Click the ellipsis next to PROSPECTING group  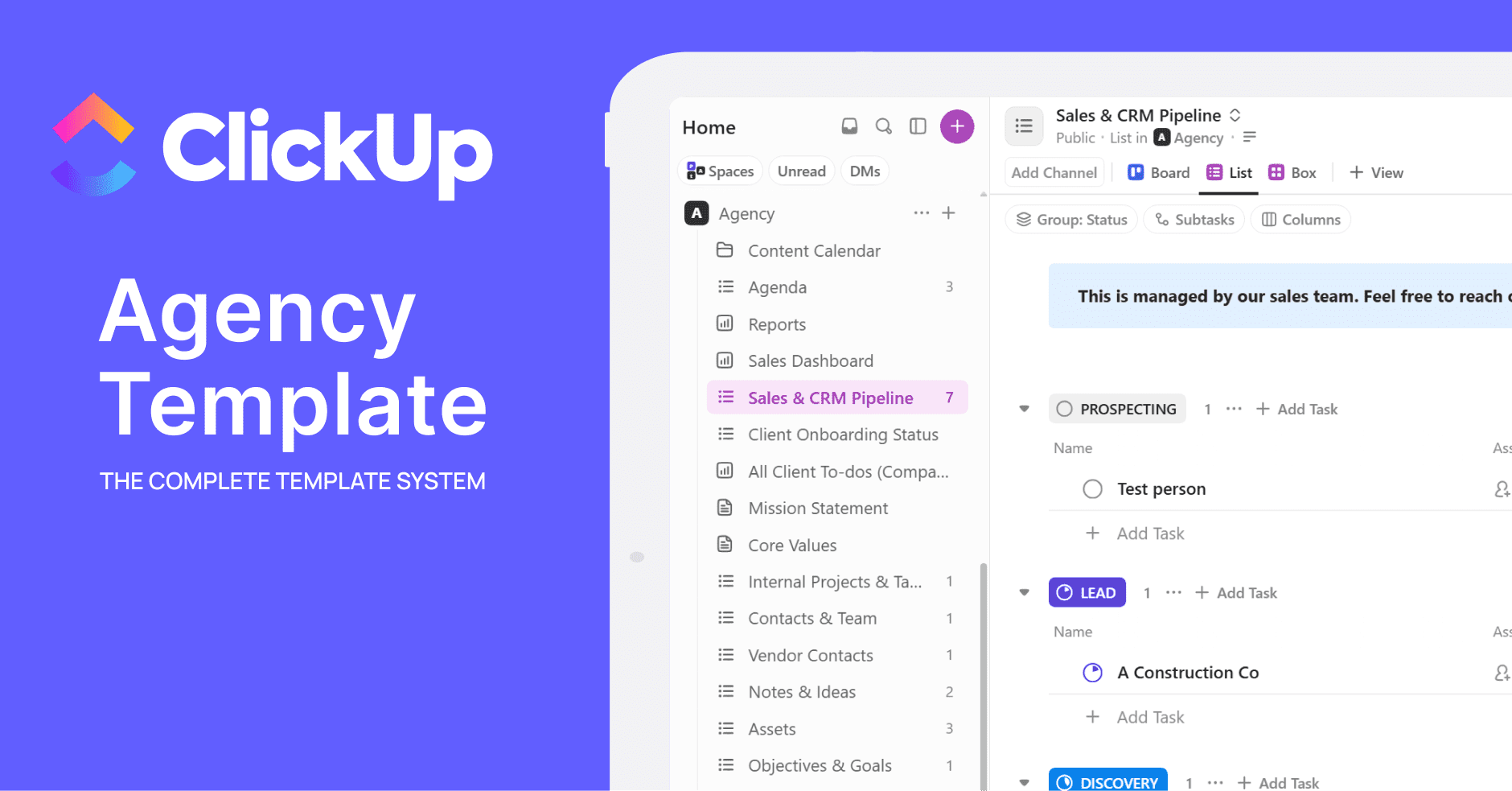click(x=1234, y=409)
